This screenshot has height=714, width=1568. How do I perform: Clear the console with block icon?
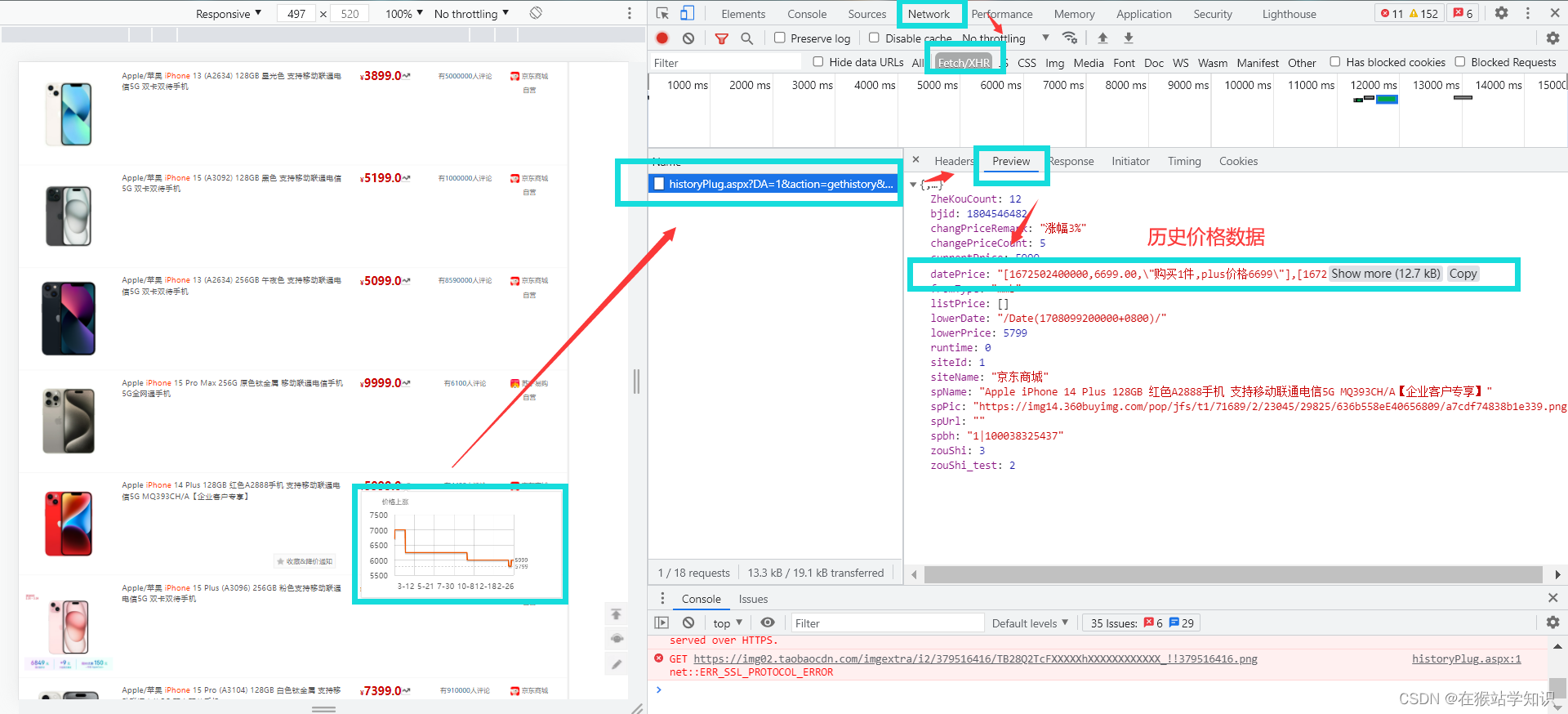688,623
